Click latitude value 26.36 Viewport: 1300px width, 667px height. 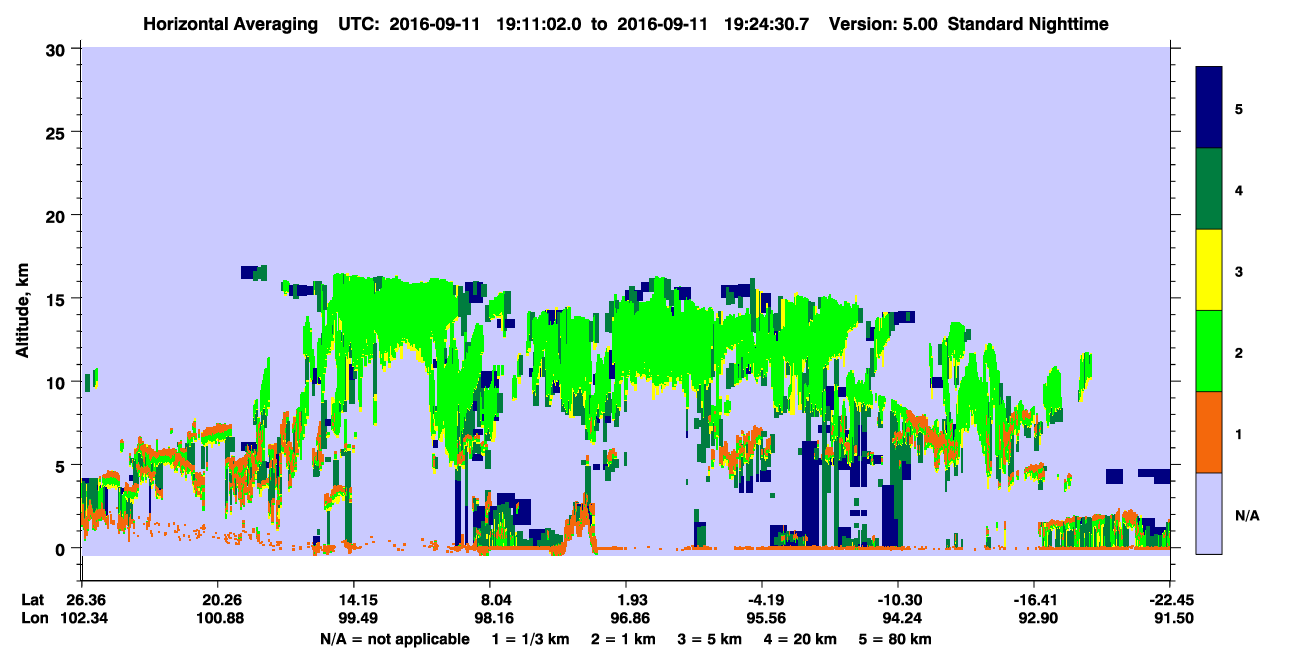(x=82, y=600)
